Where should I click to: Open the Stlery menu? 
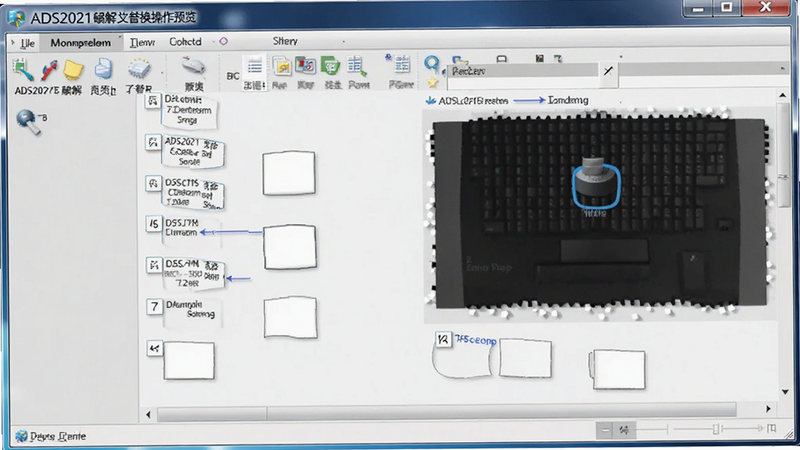pos(285,41)
